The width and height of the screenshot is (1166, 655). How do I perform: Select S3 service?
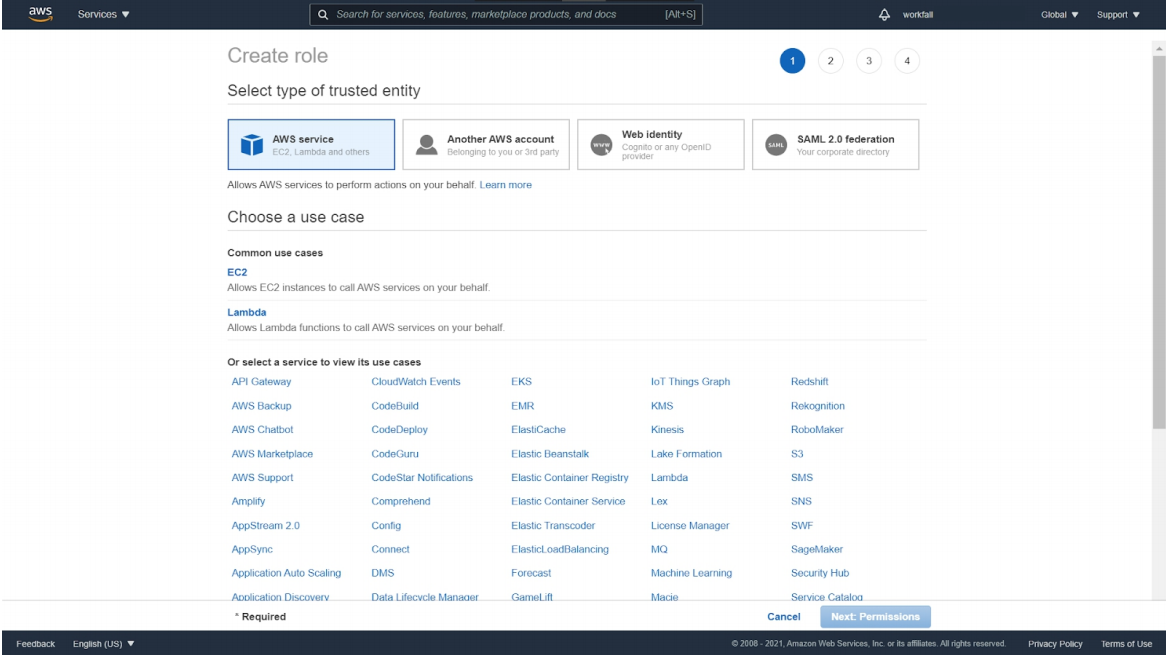[797, 454]
